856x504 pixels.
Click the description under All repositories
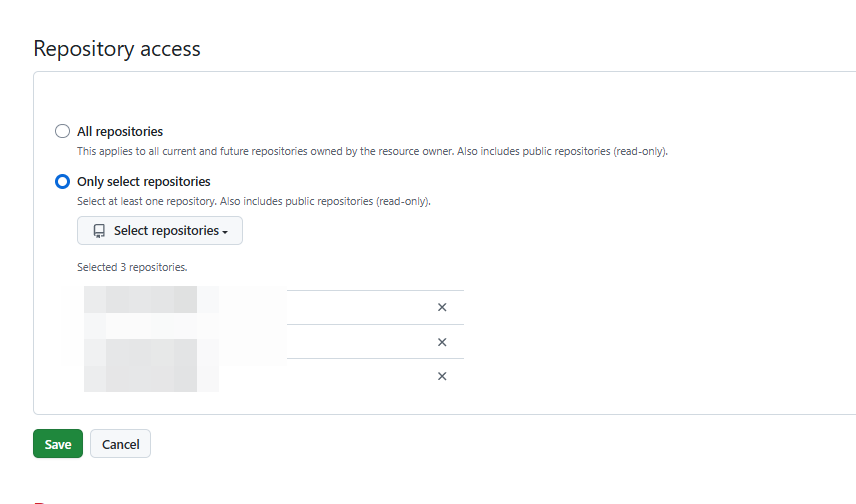click(372, 151)
